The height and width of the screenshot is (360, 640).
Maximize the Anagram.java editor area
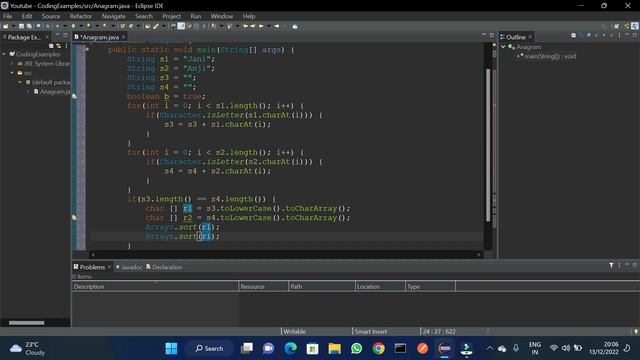click(x=491, y=35)
